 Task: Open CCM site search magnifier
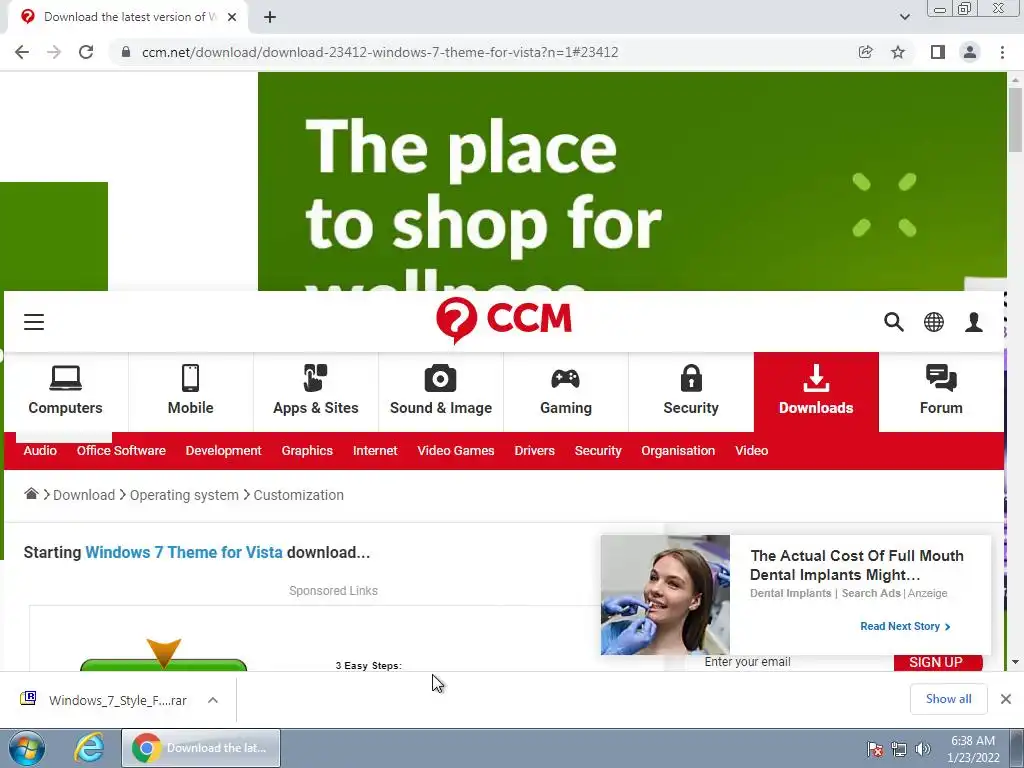pos(893,322)
